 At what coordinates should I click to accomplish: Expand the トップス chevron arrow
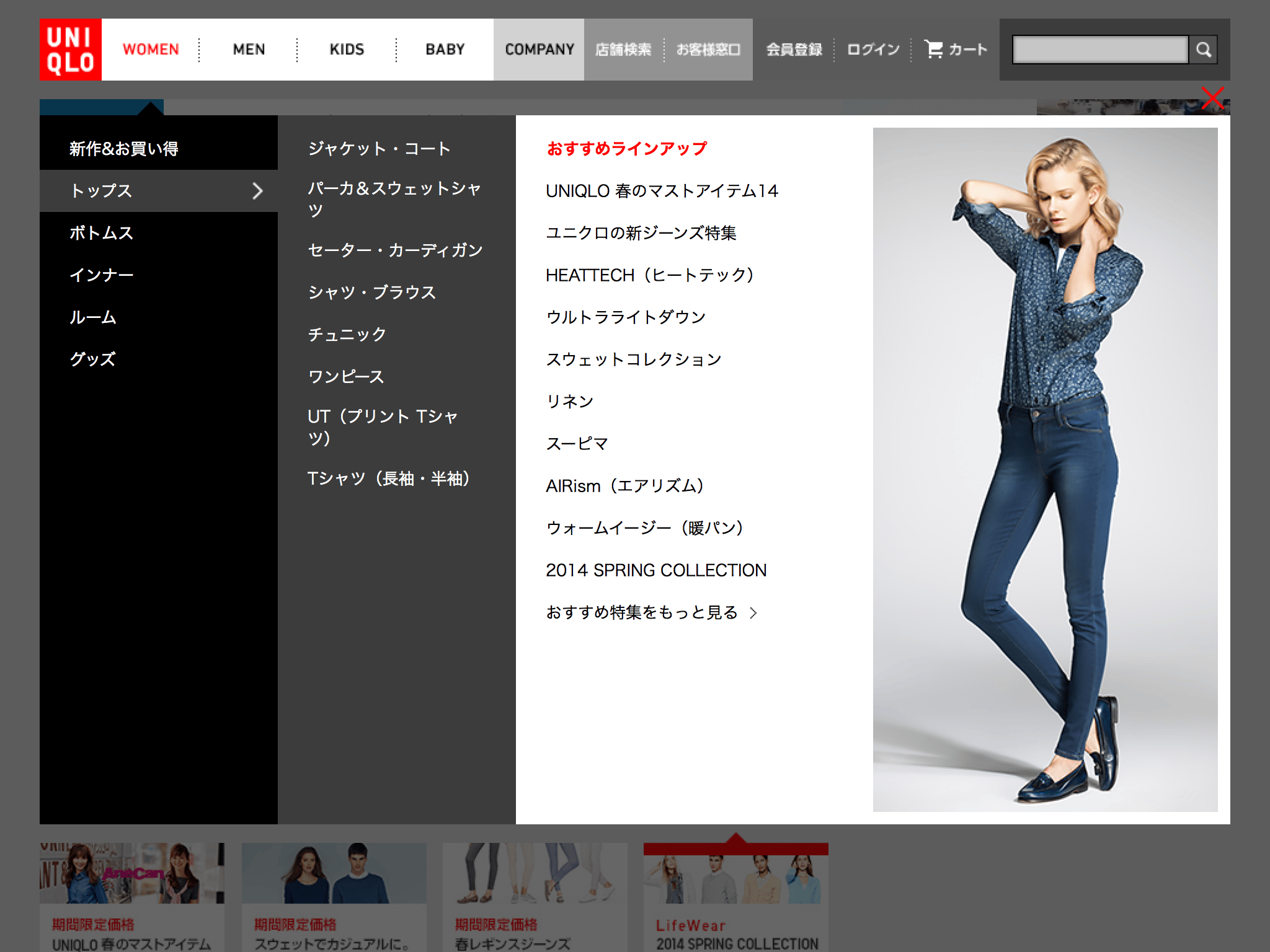point(257,191)
